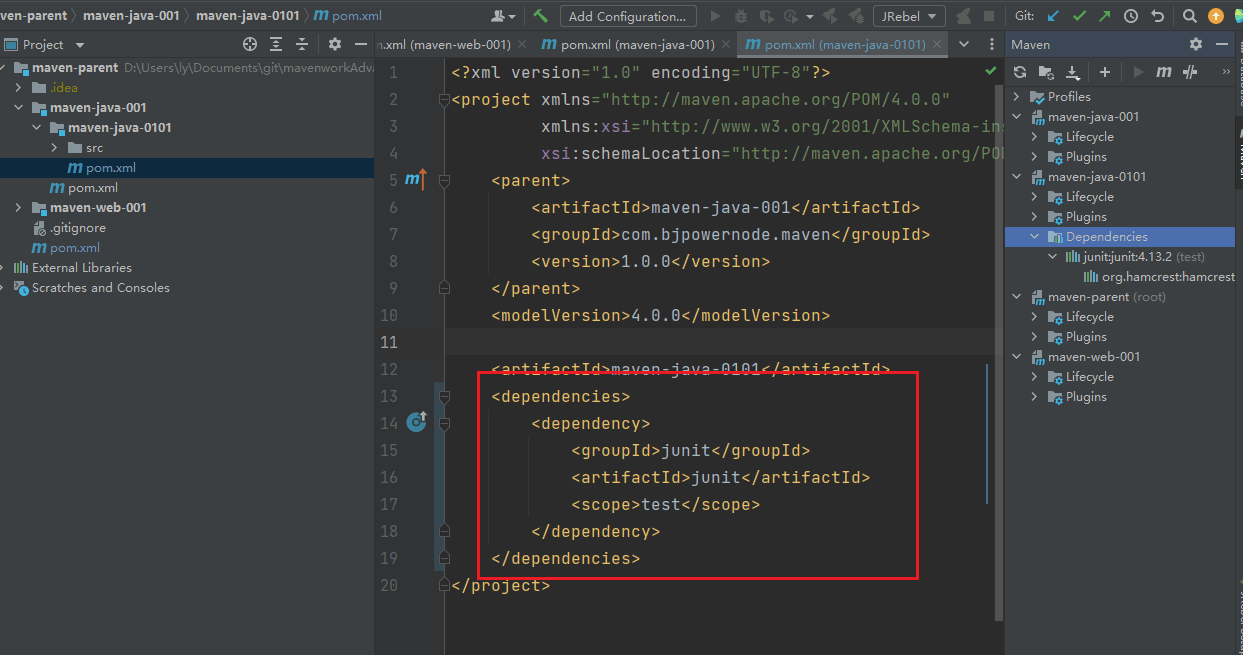Click the Git update project arrow
This screenshot has height=655, width=1243.
pyautogui.click(x=1053, y=16)
